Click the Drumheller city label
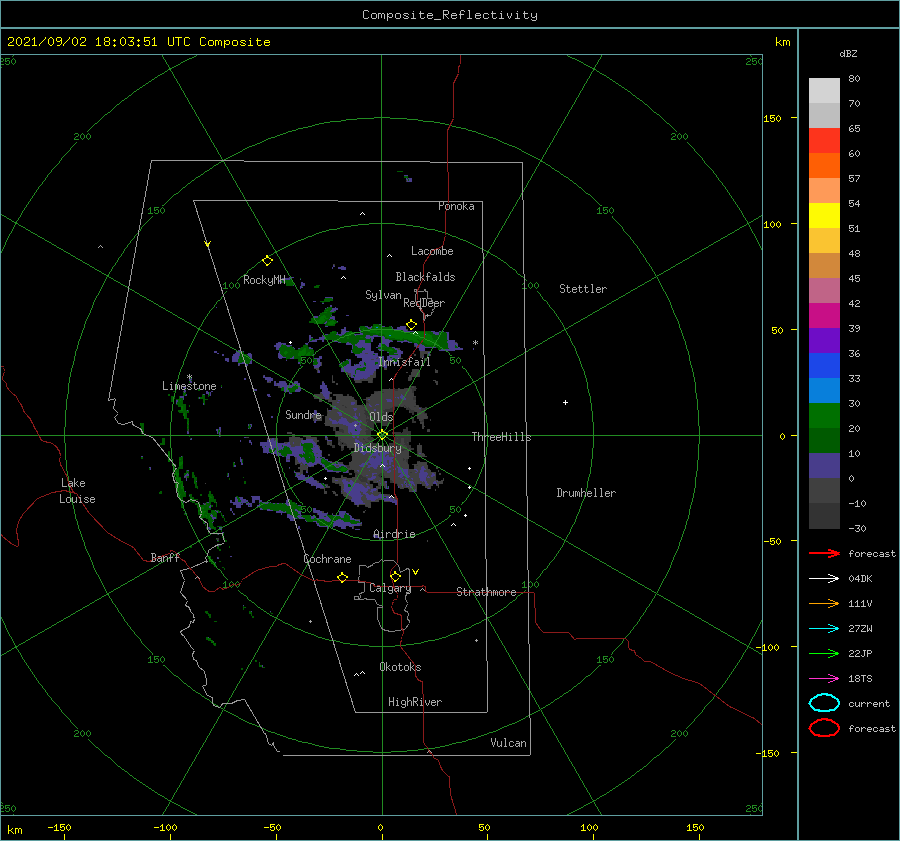 [586, 493]
